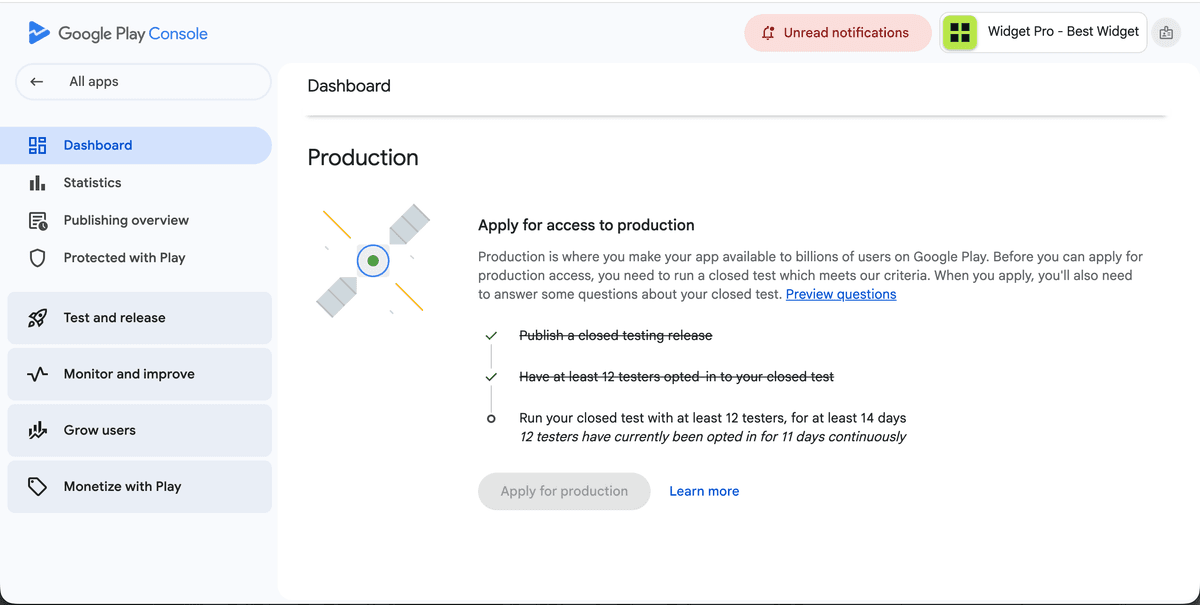Click the Protected with Play shield icon
1200x605 pixels.
38,258
